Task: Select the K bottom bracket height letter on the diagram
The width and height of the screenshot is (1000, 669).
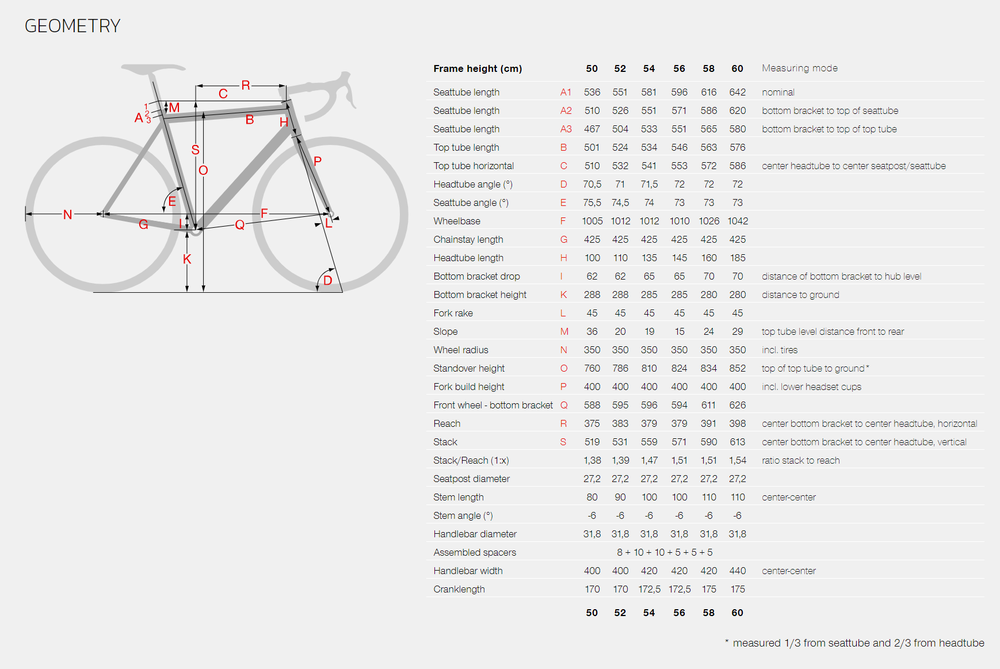Action: (187, 259)
